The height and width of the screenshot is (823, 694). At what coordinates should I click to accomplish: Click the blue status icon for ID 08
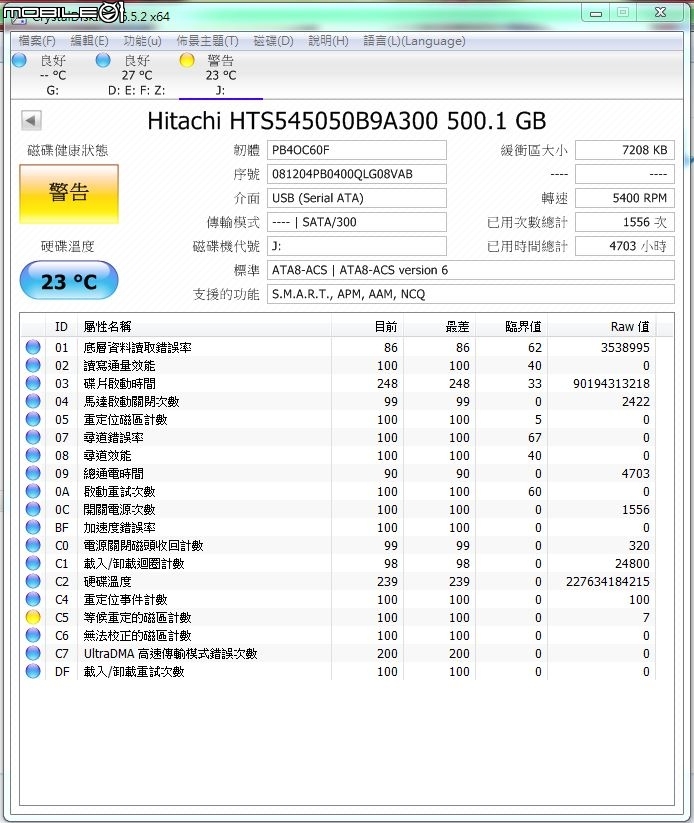tap(33, 455)
